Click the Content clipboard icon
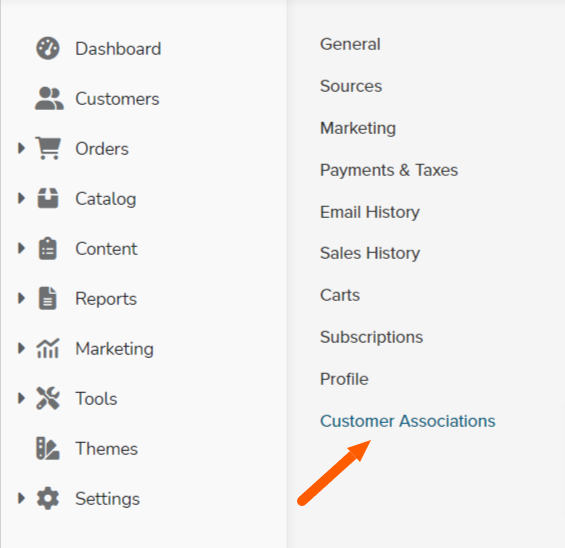Image resolution: width=565 pixels, height=548 pixels. point(48,248)
